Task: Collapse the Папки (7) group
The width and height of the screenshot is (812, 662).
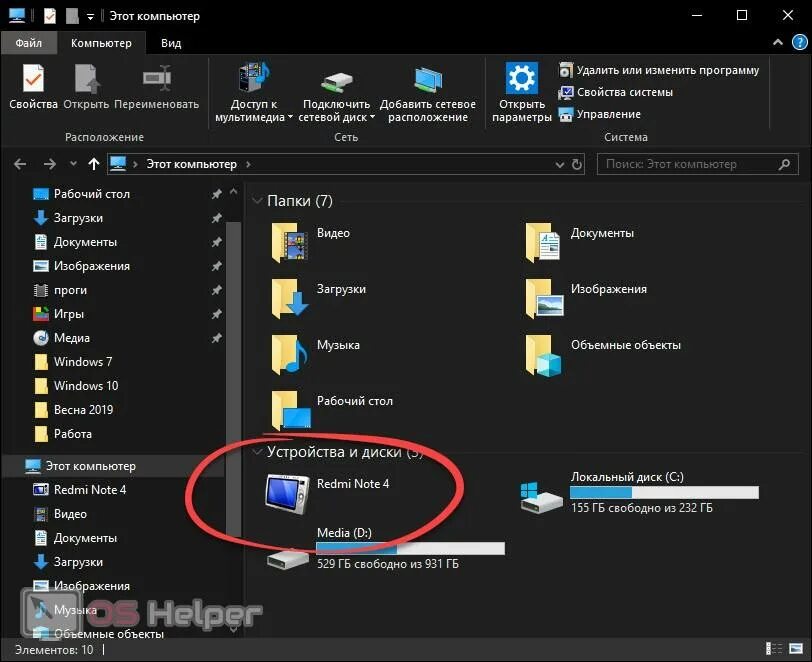Action: point(256,201)
